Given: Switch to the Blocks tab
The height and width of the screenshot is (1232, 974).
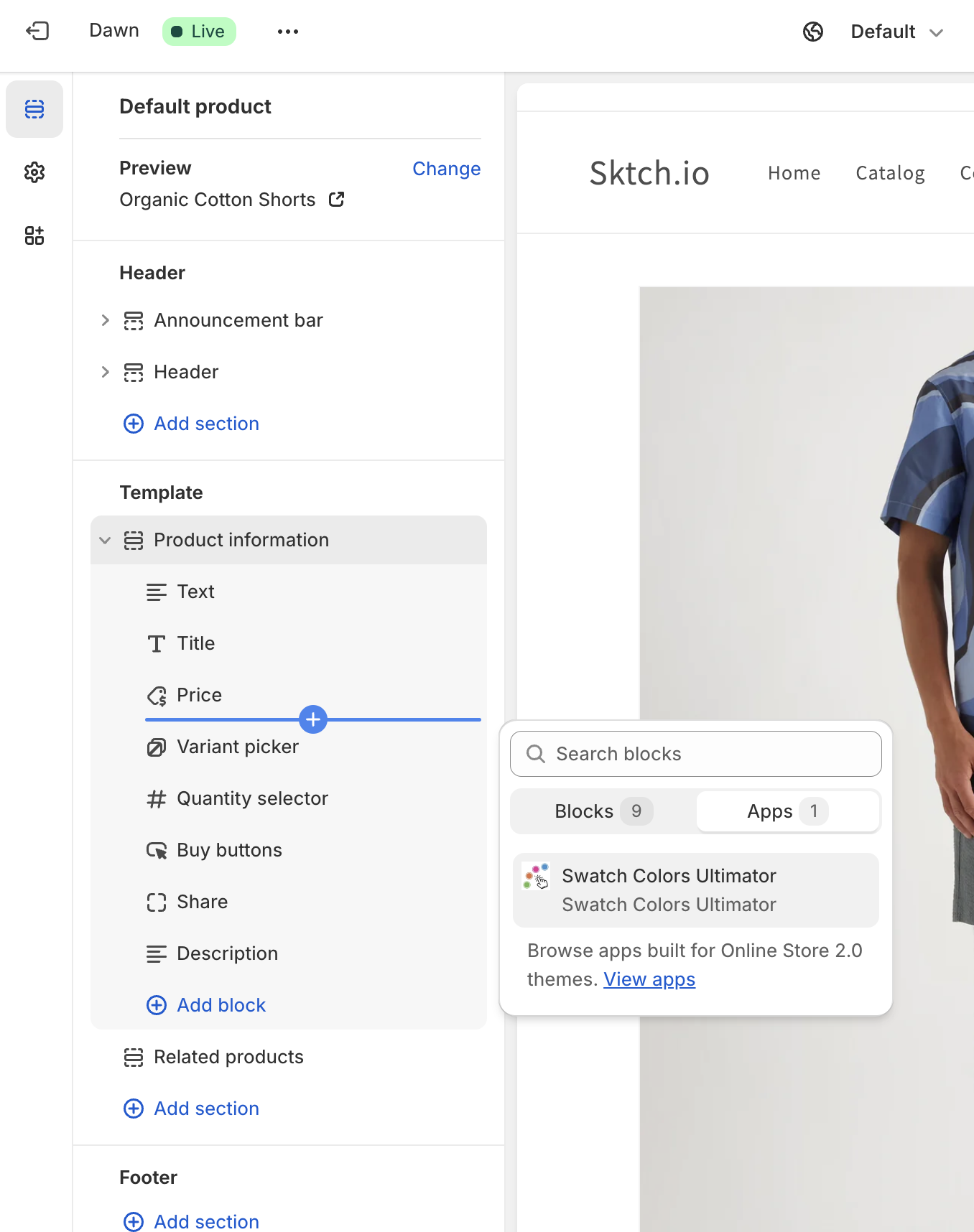Looking at the screenshot, I should point(603,811).
